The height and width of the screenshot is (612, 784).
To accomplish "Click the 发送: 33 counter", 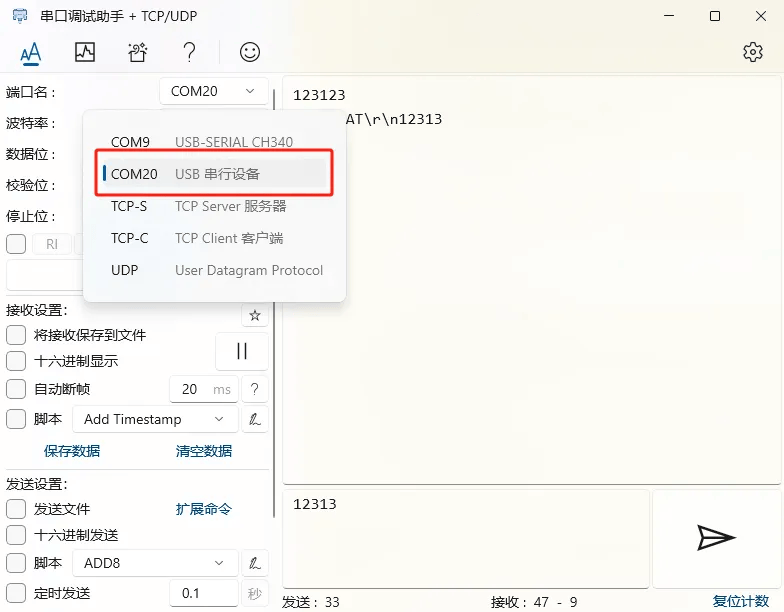I will 310,602.
